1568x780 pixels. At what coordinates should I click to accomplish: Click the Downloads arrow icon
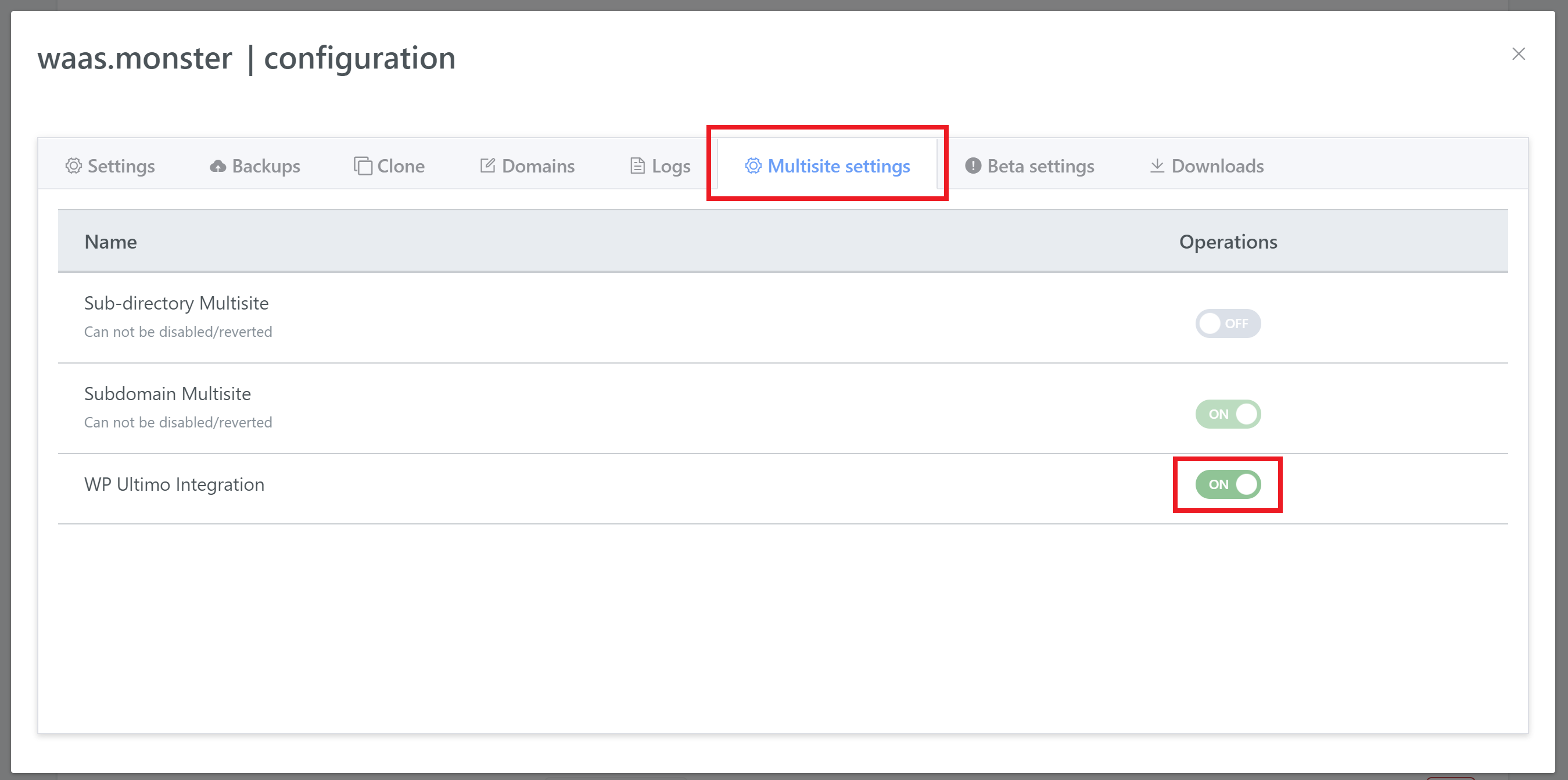click(1157, 166)
